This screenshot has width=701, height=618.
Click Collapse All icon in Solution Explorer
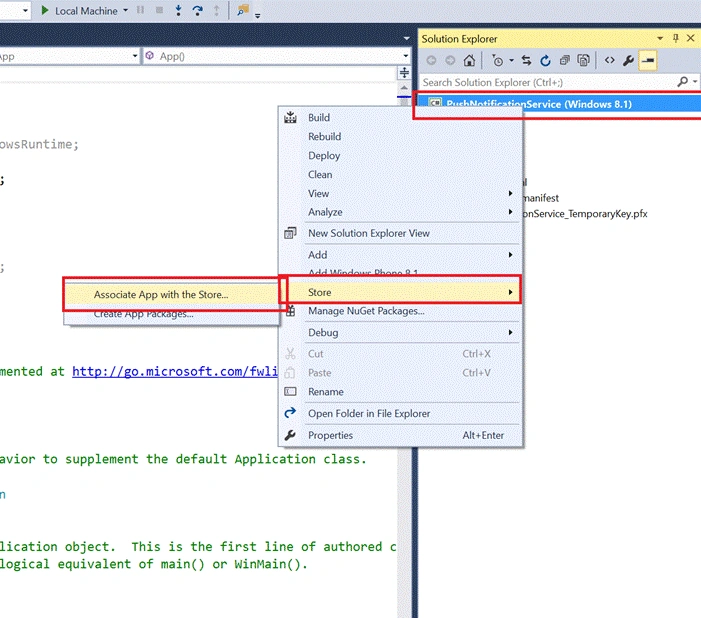click(x=565, y=60)
